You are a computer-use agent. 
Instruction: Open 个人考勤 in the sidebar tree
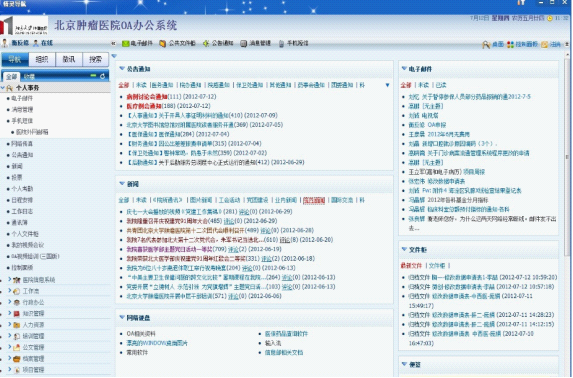coord(22,189)
